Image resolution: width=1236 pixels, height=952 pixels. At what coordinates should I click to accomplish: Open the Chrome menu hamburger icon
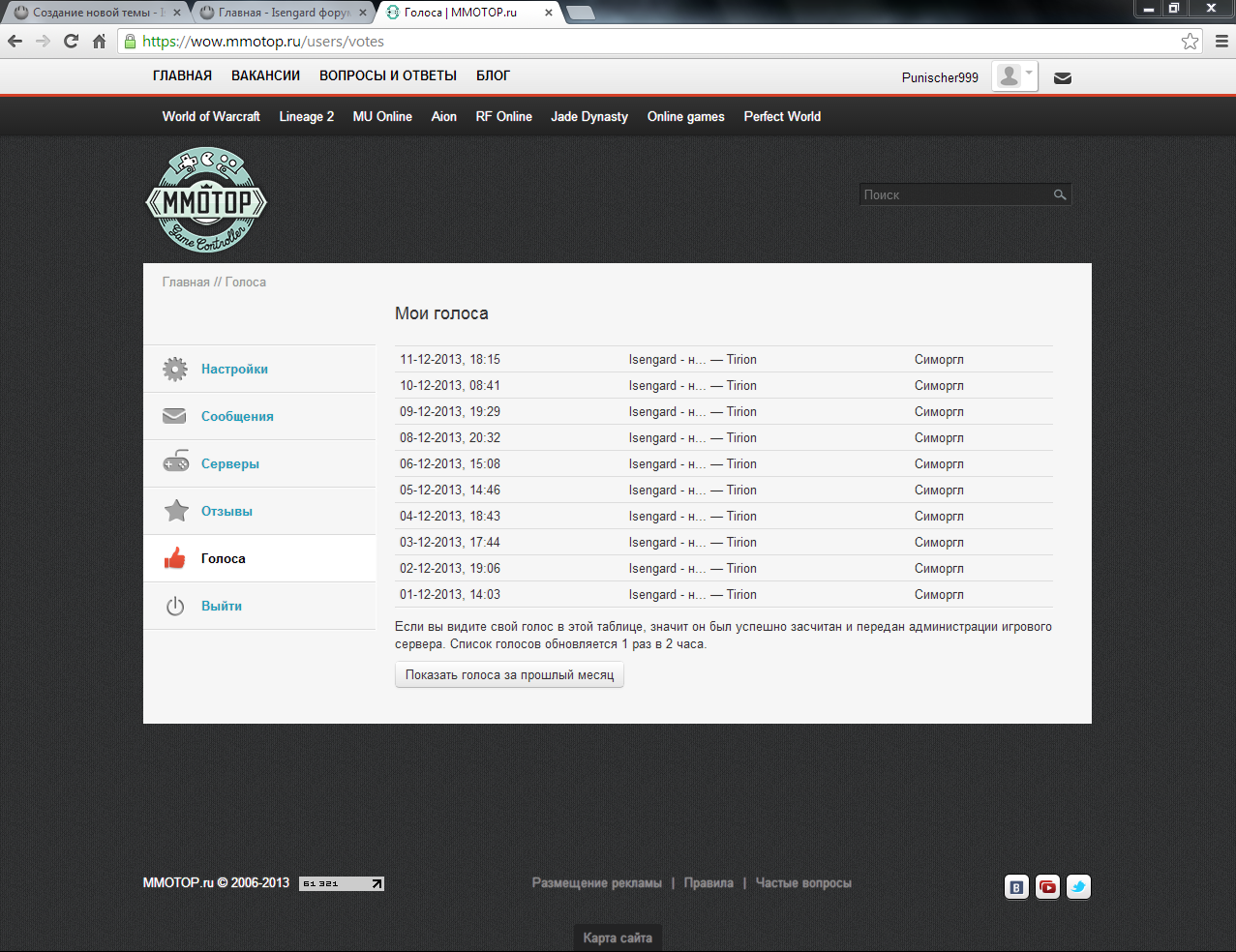[1221, 41]
